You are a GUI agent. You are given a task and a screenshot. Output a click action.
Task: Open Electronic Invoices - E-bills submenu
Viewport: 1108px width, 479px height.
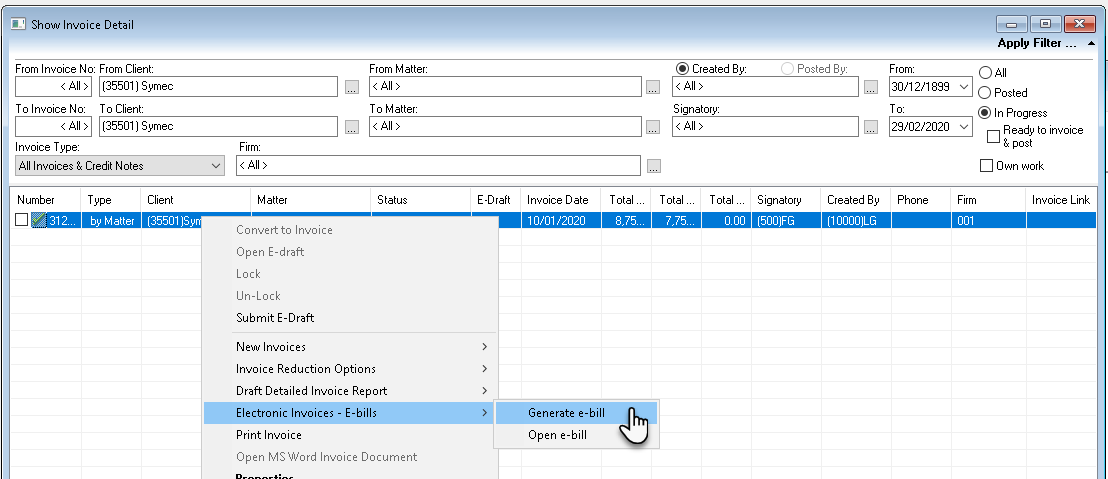(350, 413)
